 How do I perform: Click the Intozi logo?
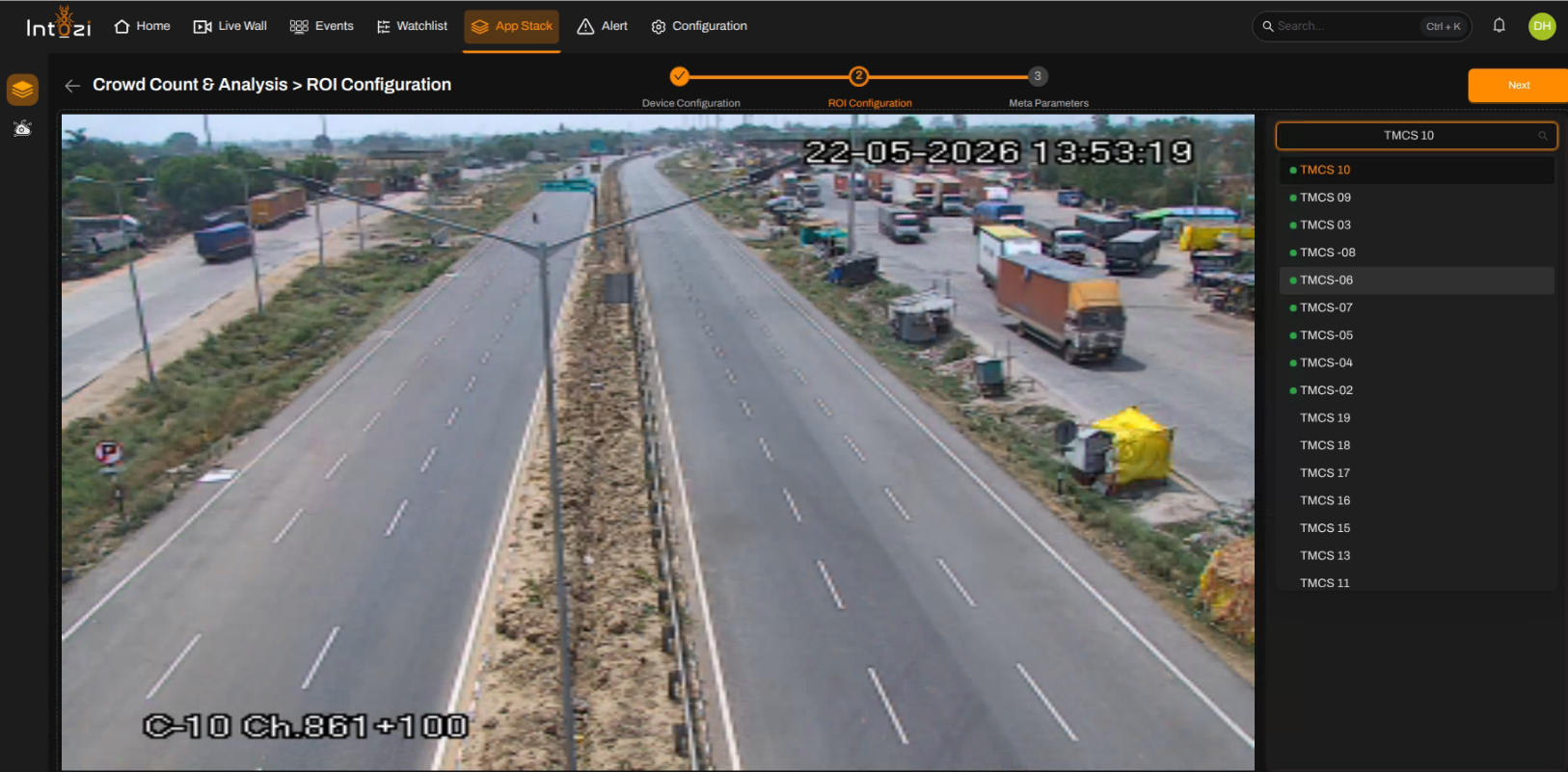[x=59, y=23]
